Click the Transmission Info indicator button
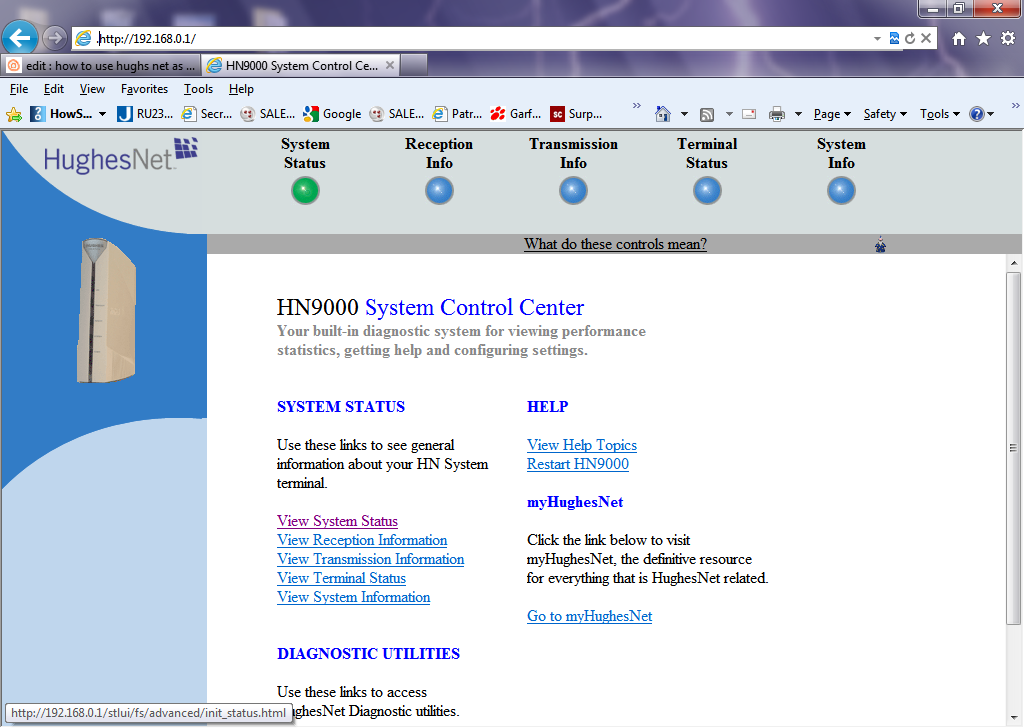 [x=573, y=190]
